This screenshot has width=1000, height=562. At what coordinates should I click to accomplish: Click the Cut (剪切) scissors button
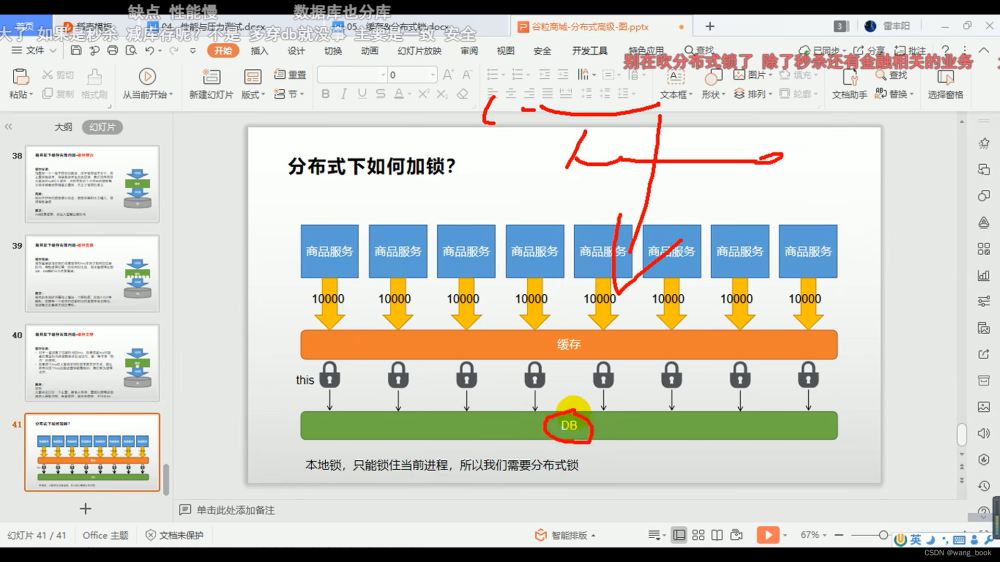click(57, 75)
